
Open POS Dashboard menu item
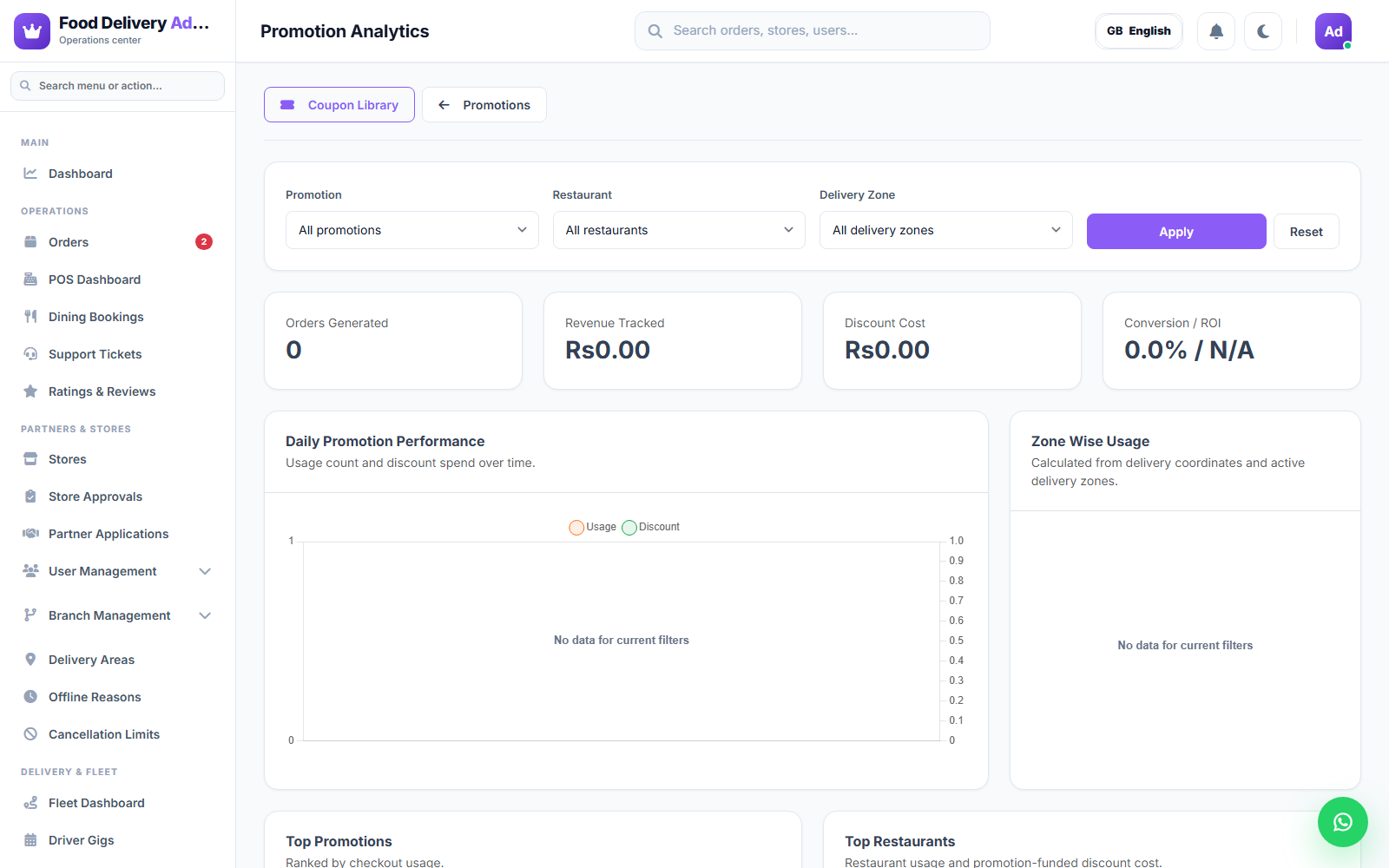(117, 279)
